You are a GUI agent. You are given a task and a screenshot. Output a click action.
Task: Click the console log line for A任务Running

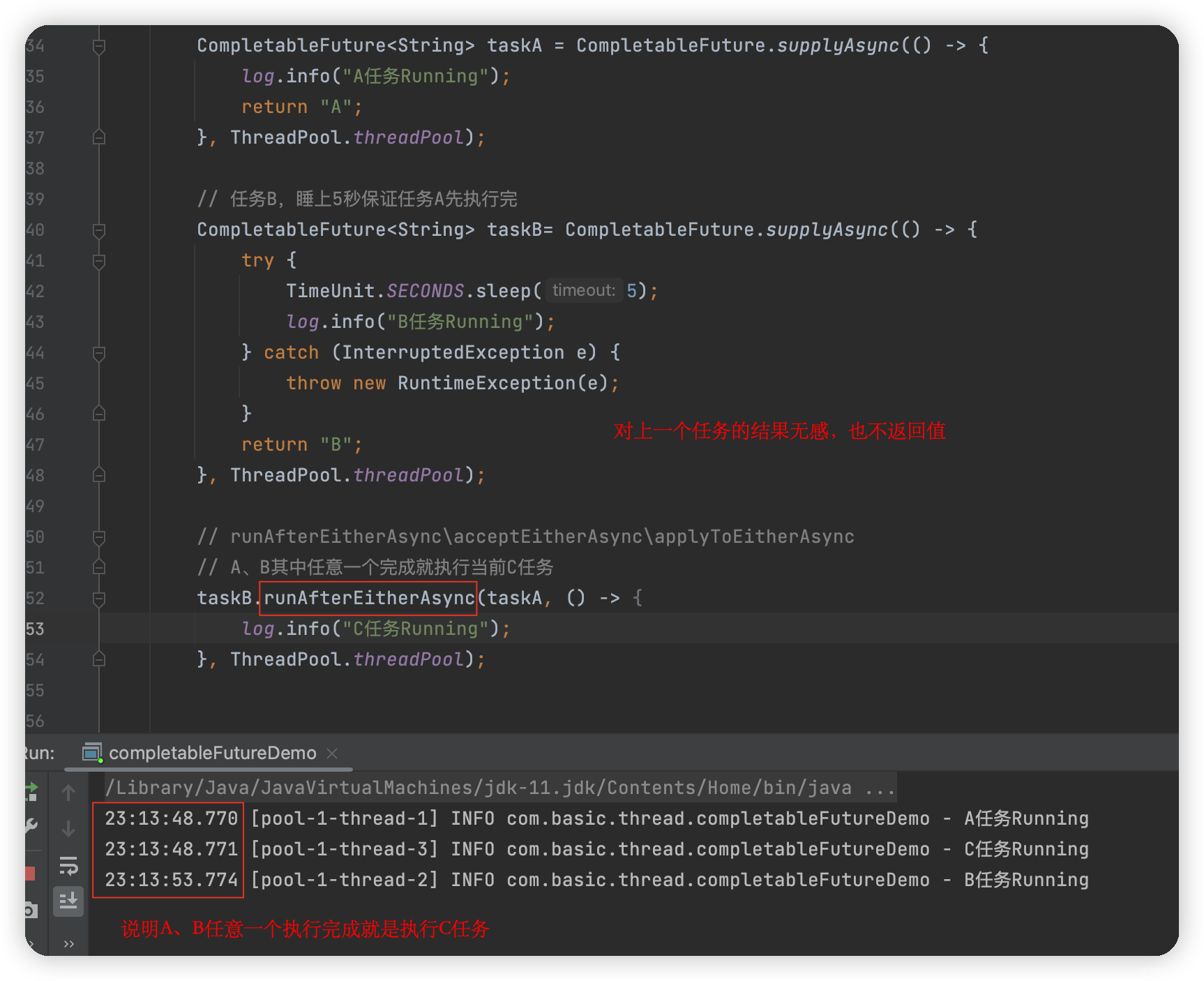(x=597, y=818)
